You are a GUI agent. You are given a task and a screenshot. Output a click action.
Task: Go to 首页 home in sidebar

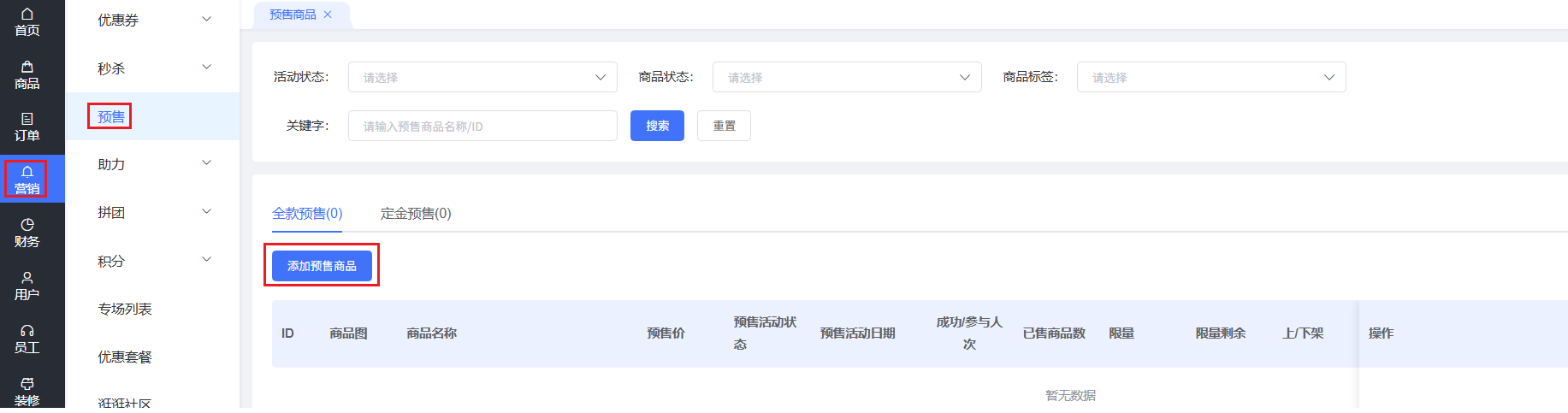(x=27, y=22)
